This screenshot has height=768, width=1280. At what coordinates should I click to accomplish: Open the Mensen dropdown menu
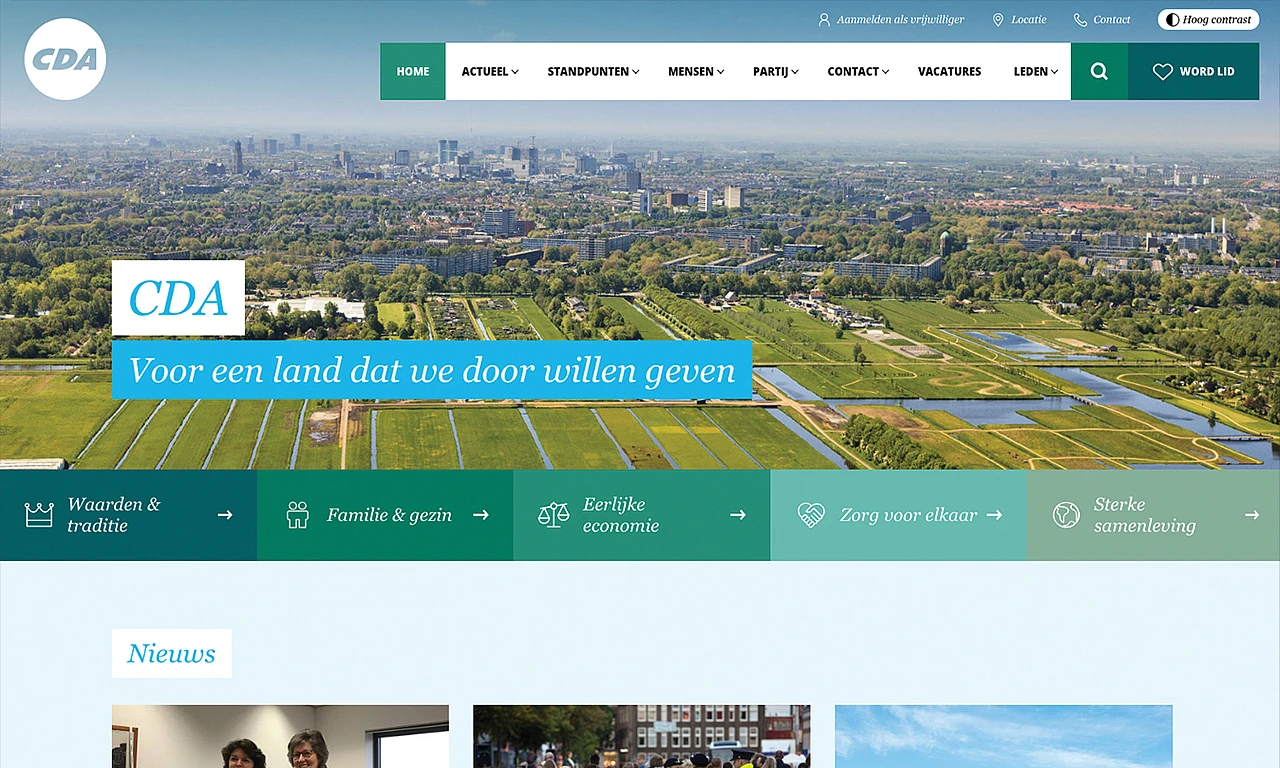click(x=696, y=72)
